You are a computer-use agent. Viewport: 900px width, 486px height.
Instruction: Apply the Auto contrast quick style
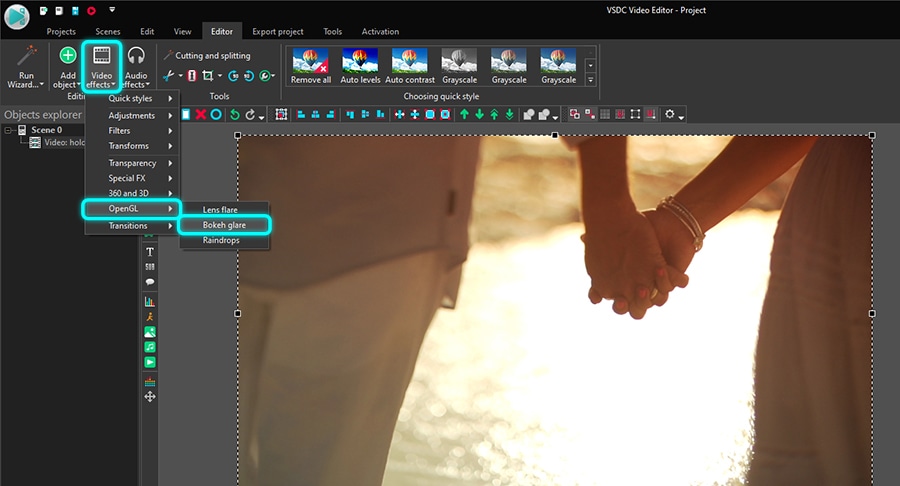coord(410,66)
